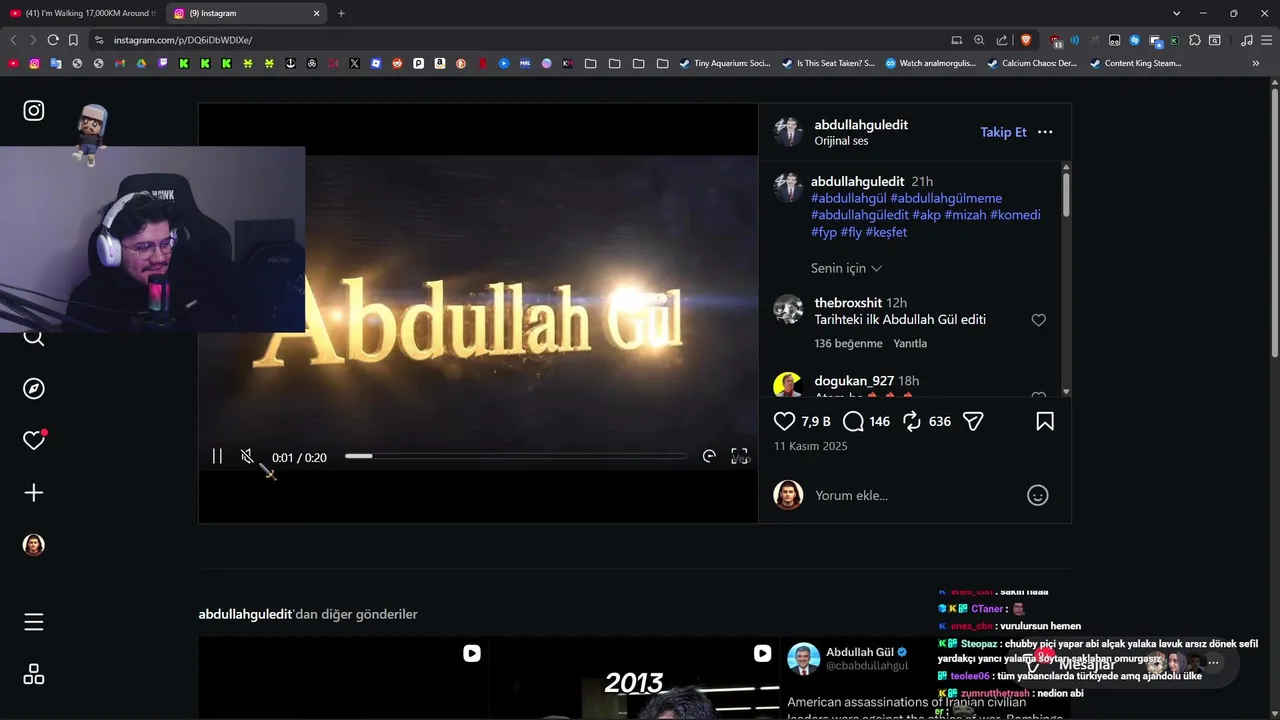Open the Amazon bookmark icon

click(440, 63)
